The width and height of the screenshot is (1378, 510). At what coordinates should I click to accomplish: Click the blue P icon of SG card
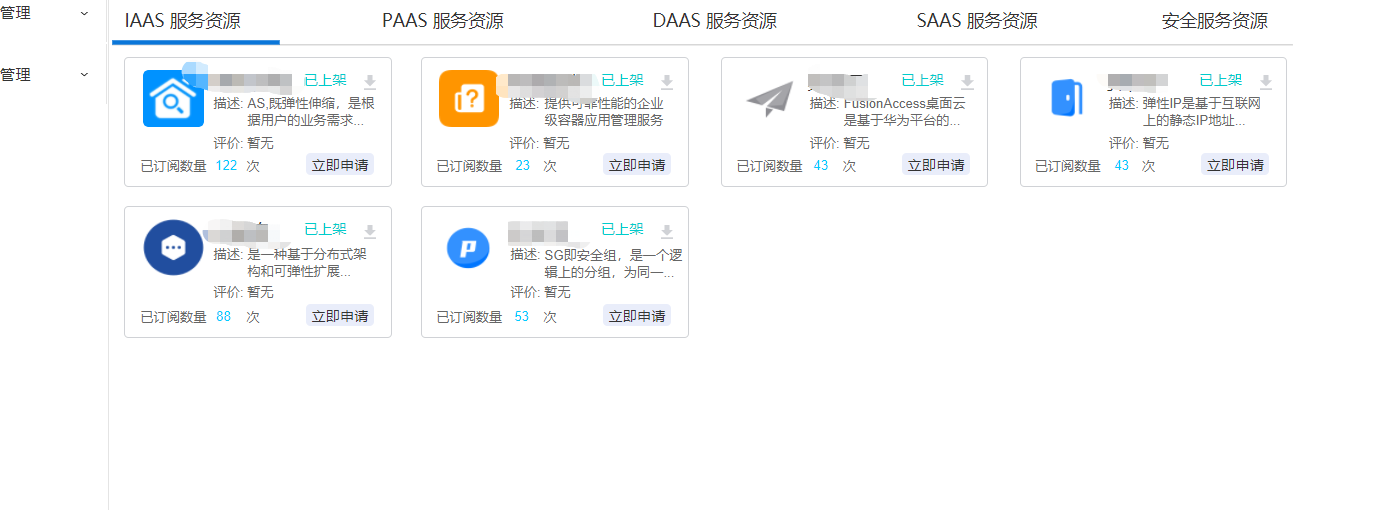coord(468,247)
